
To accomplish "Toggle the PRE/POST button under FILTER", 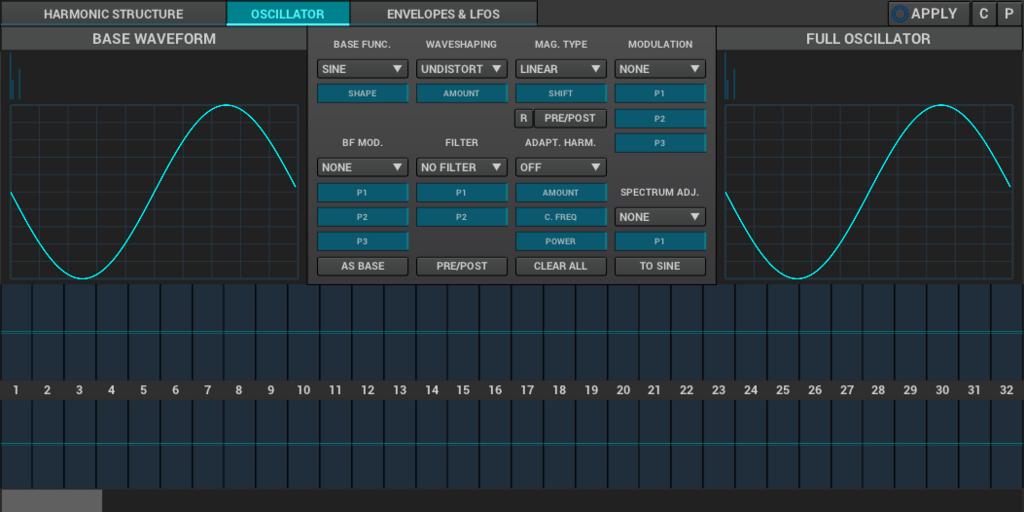I will point(462,266).
